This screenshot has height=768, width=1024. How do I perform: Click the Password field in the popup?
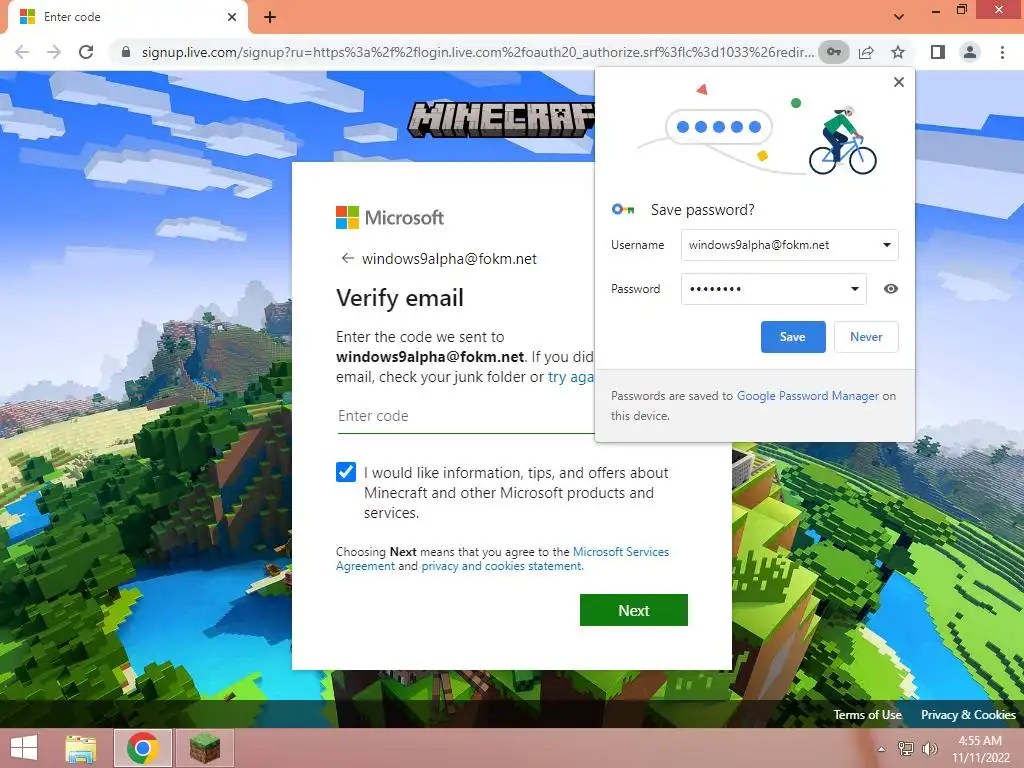pos(774,289)
